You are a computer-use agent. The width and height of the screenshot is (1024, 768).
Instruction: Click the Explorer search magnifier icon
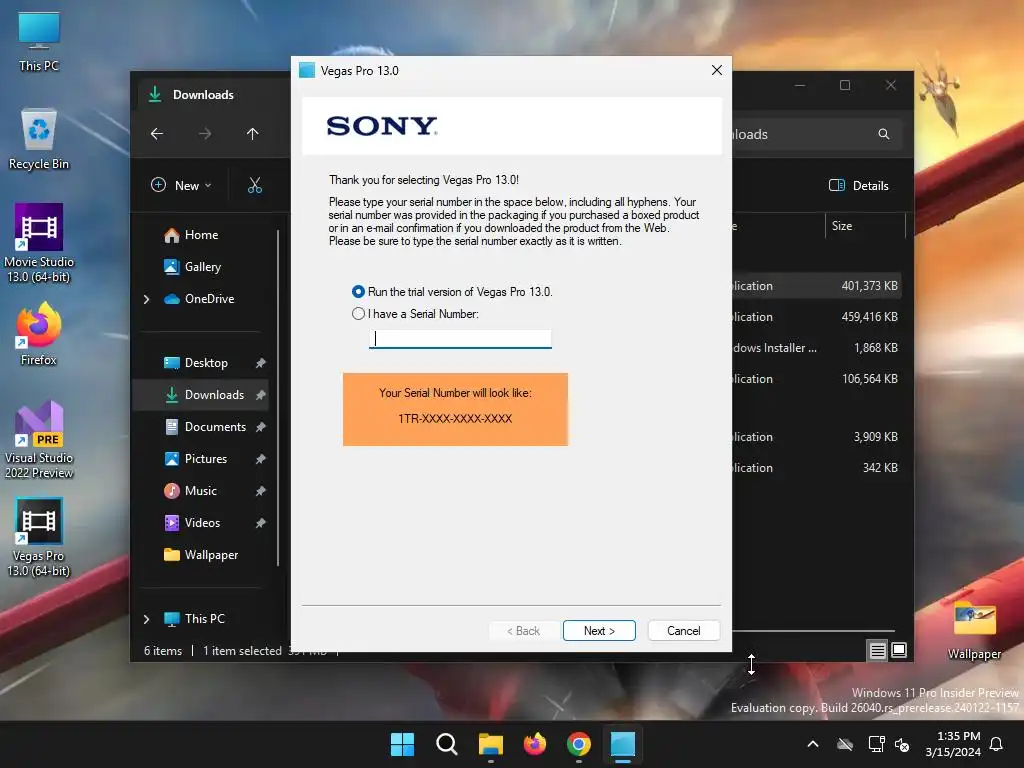884,134
